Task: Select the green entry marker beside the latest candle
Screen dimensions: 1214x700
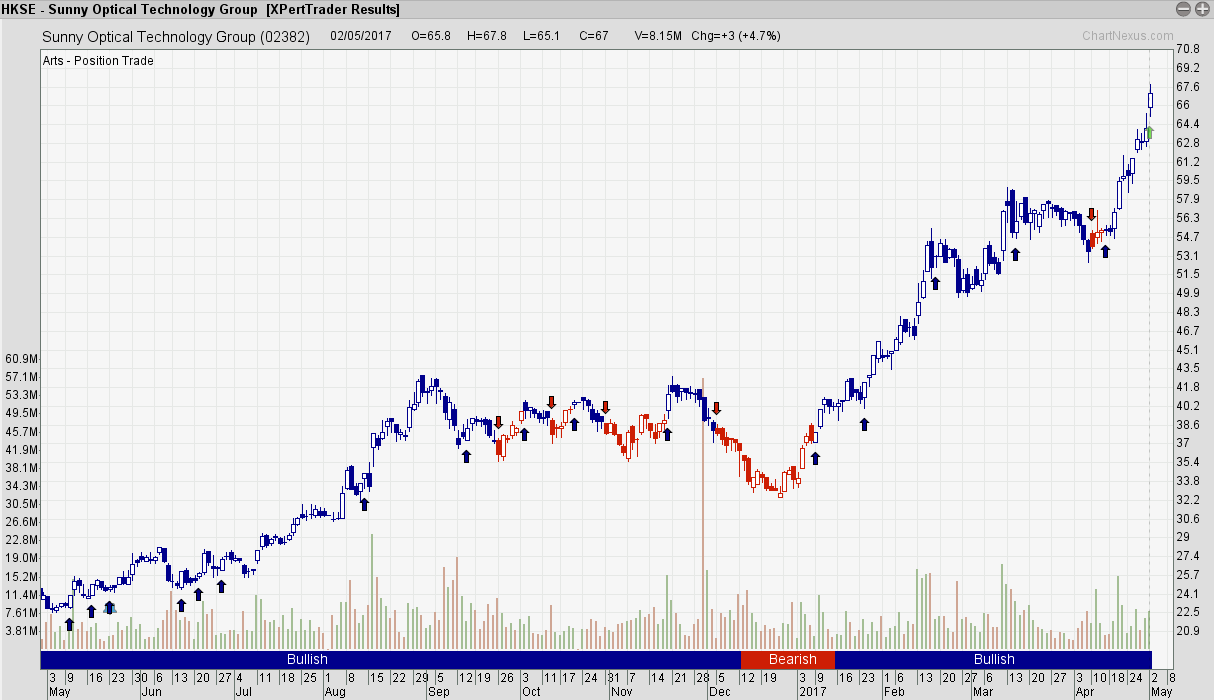Action: tap(1148, 133)
